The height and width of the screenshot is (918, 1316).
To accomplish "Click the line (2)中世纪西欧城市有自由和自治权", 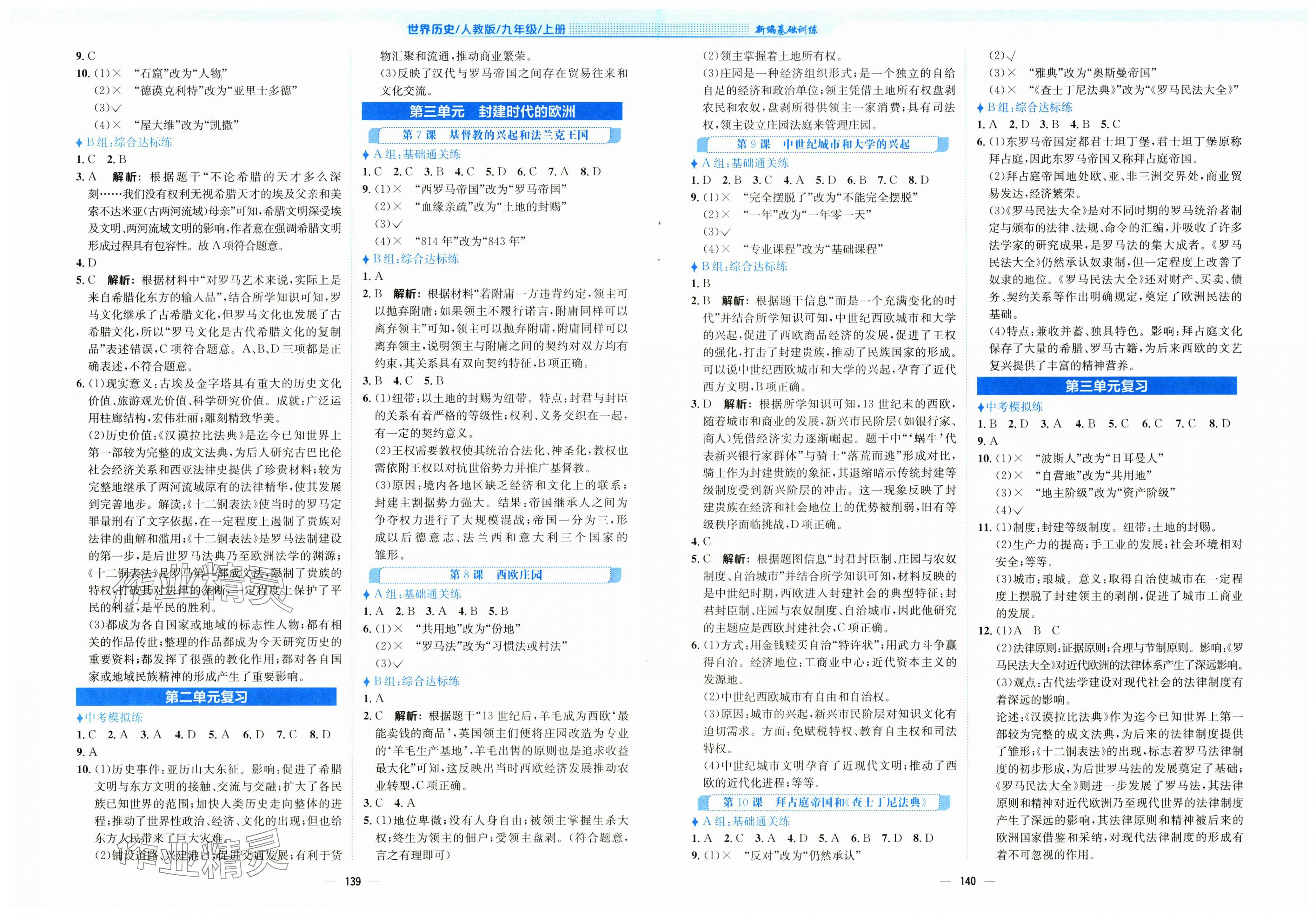I will (x=797, y=697).
